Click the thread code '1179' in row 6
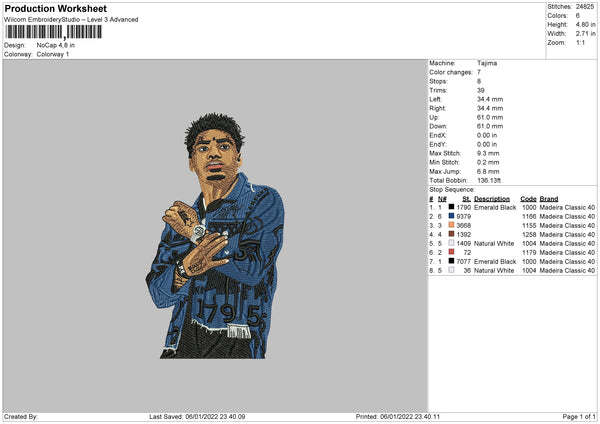The height and width of the screenshot is (424, 600). [x=529, y=253]
